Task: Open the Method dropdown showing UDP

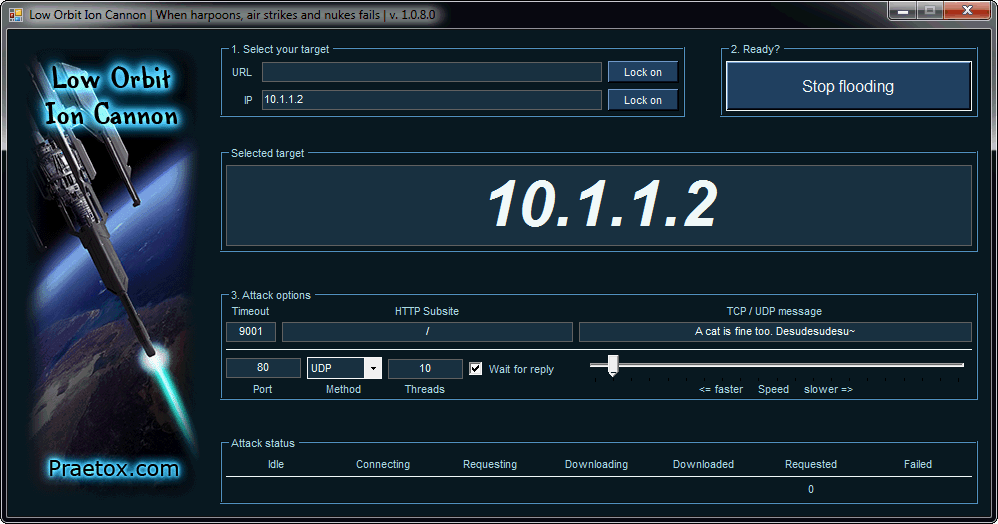Action: [x=344, y=368]
